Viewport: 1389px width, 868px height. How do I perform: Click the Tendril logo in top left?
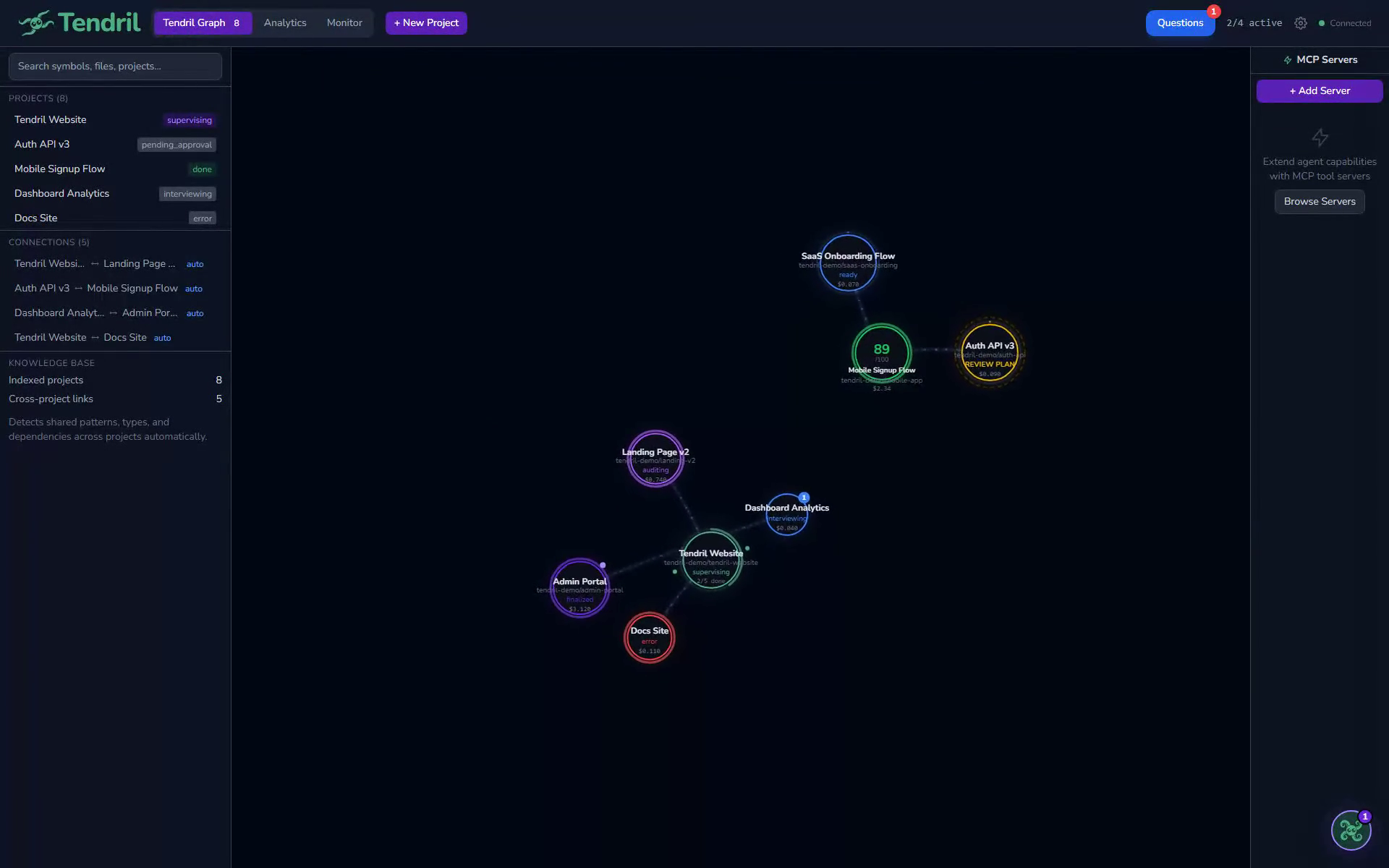pos(80,22)
